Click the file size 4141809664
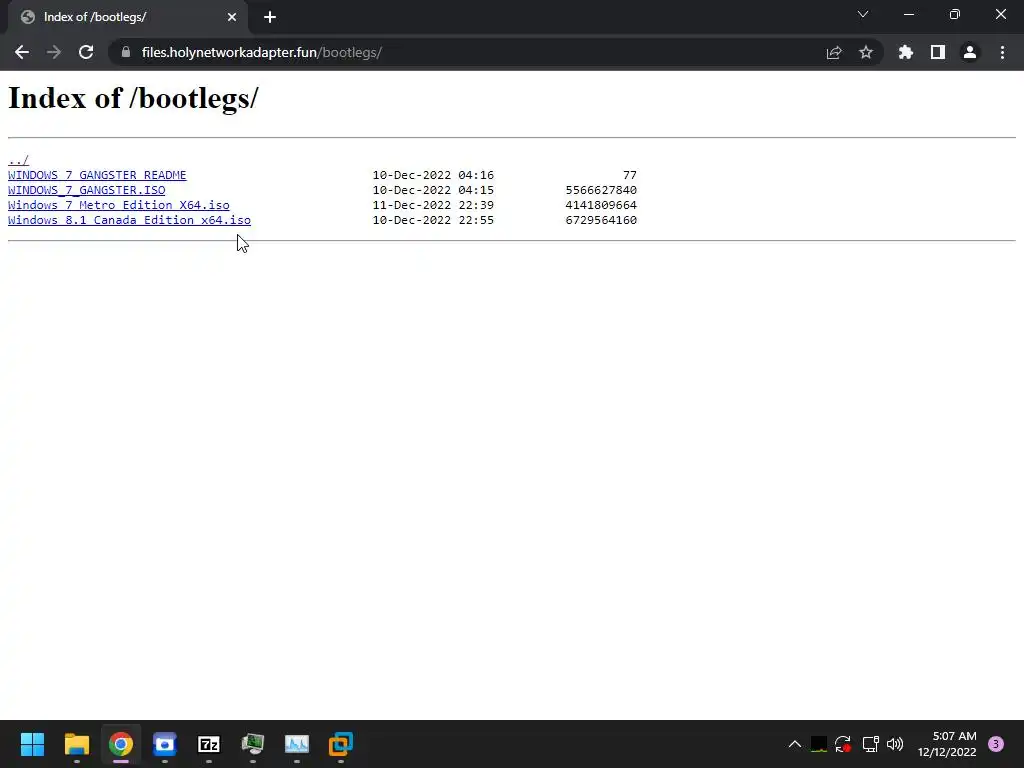 pyautogui.click(x=601, y=205)
